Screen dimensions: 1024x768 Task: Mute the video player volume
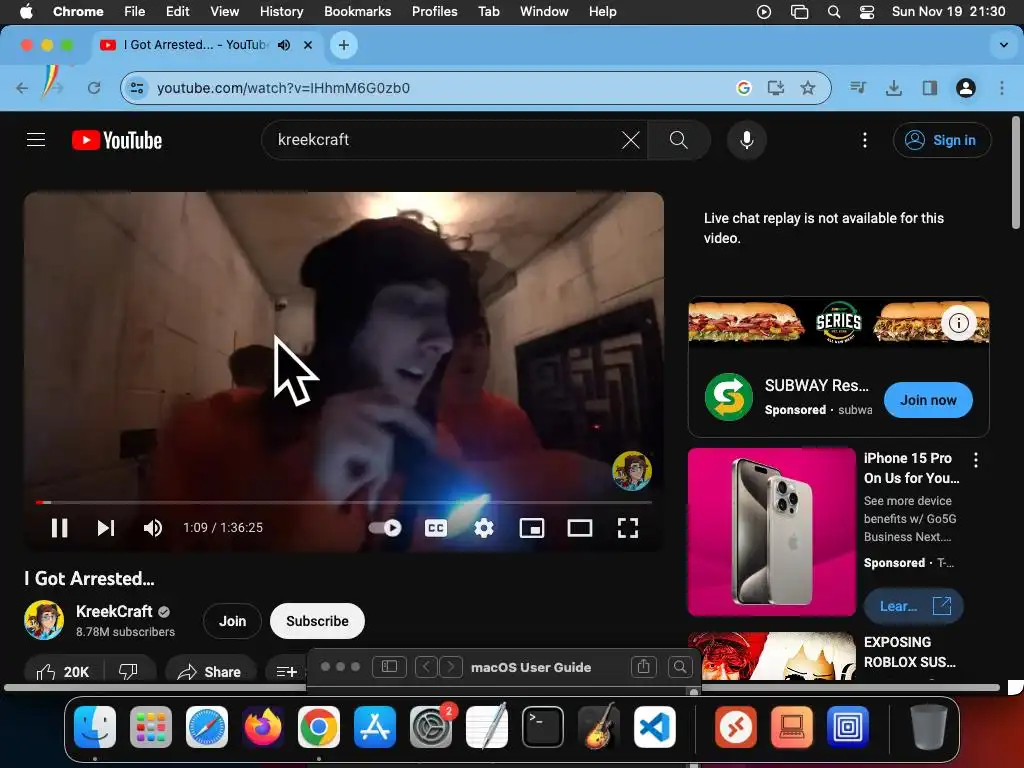click(153, 528)
